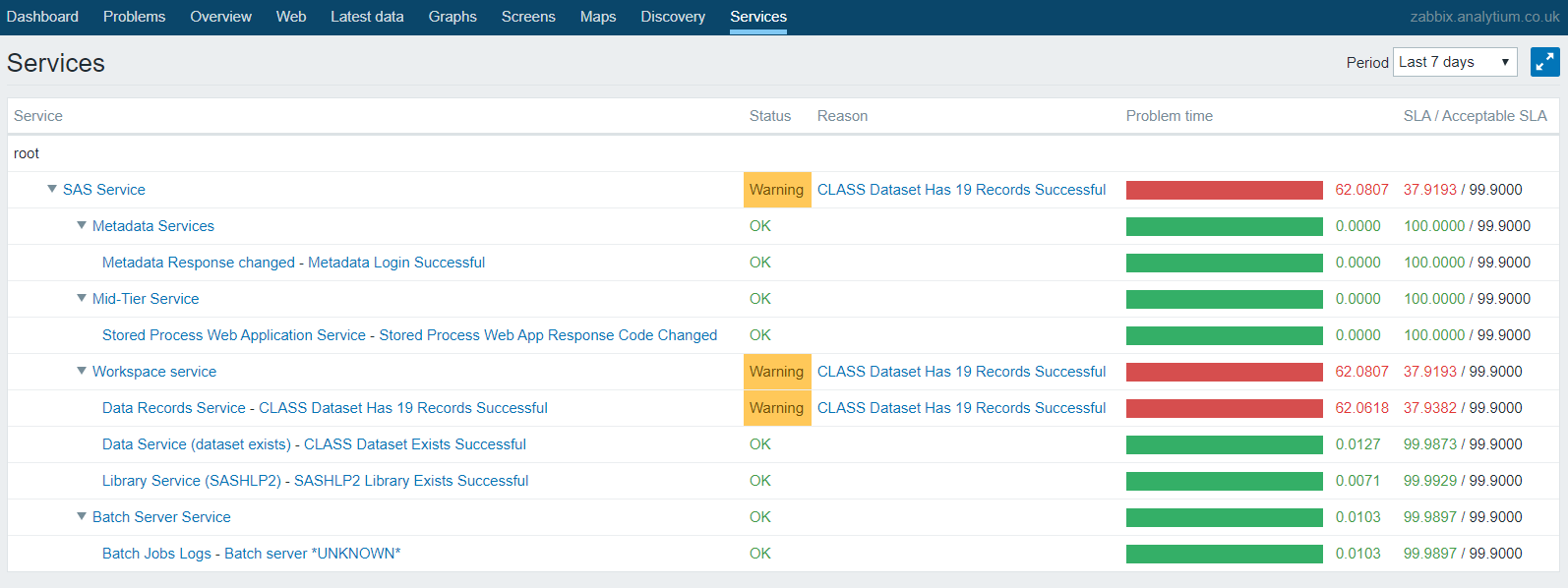Open the Period dropdown

[1454, 62]
